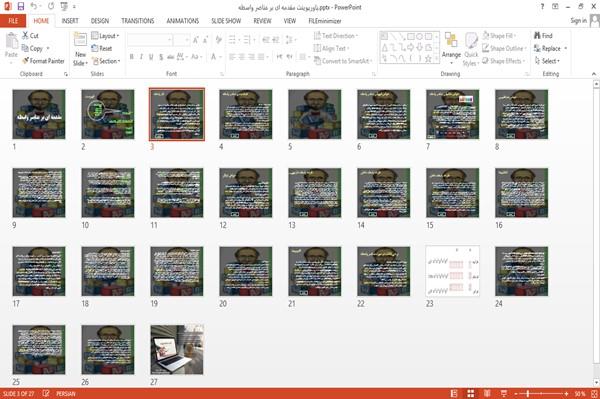Open the FILE tab
The width and height of the screenshot is (600, 399).
(x=13, y=21)
